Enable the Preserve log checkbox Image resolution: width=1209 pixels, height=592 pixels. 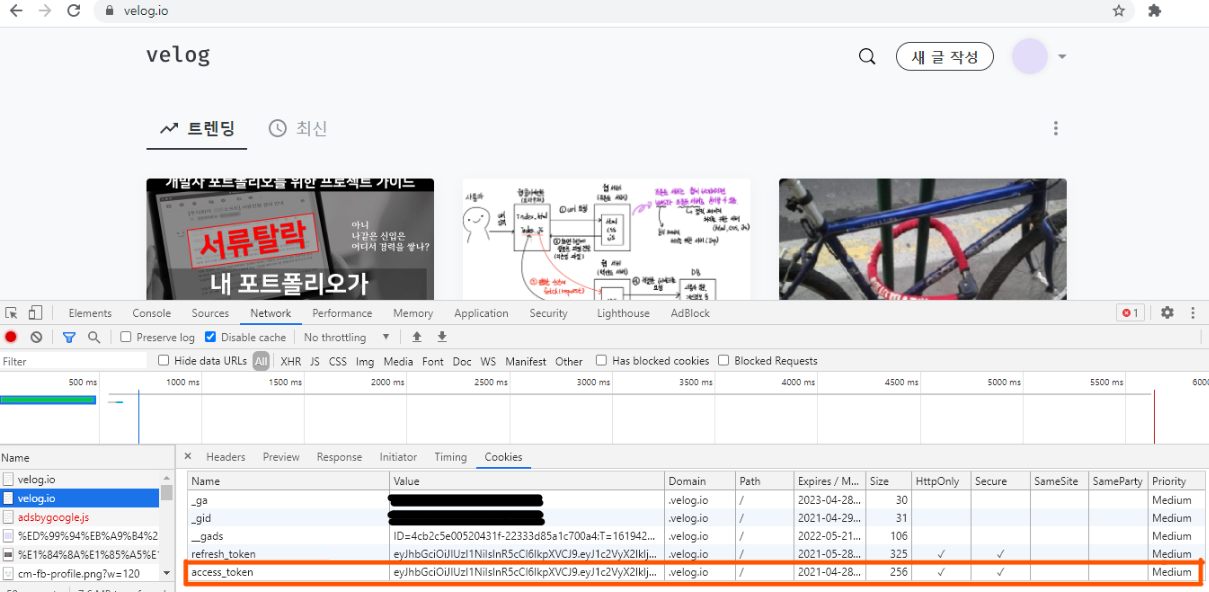click(x=126, y=337)
